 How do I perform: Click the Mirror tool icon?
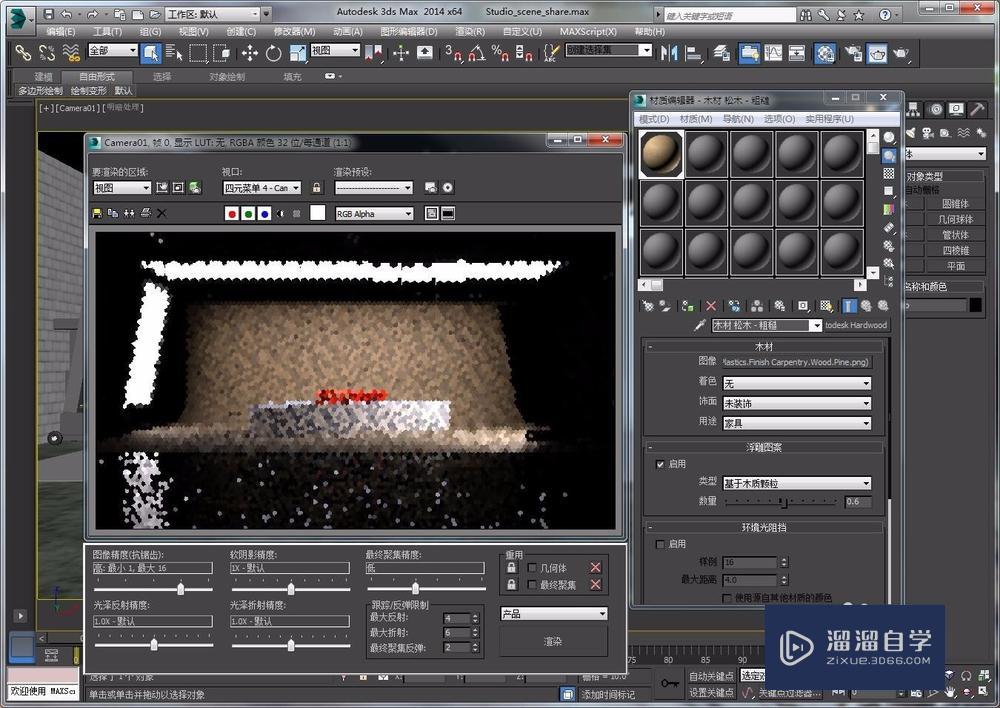[x=669, y=53]
